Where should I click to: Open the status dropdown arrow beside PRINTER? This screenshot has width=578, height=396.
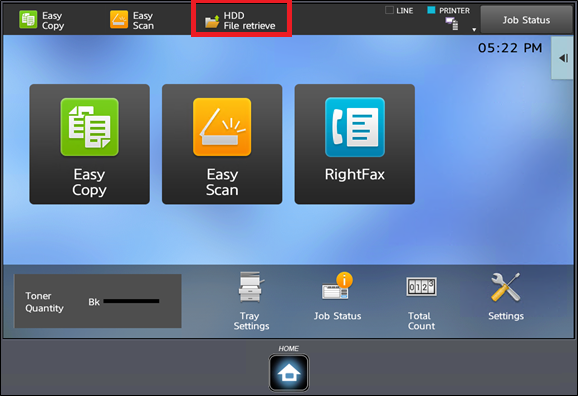(474, 29)
